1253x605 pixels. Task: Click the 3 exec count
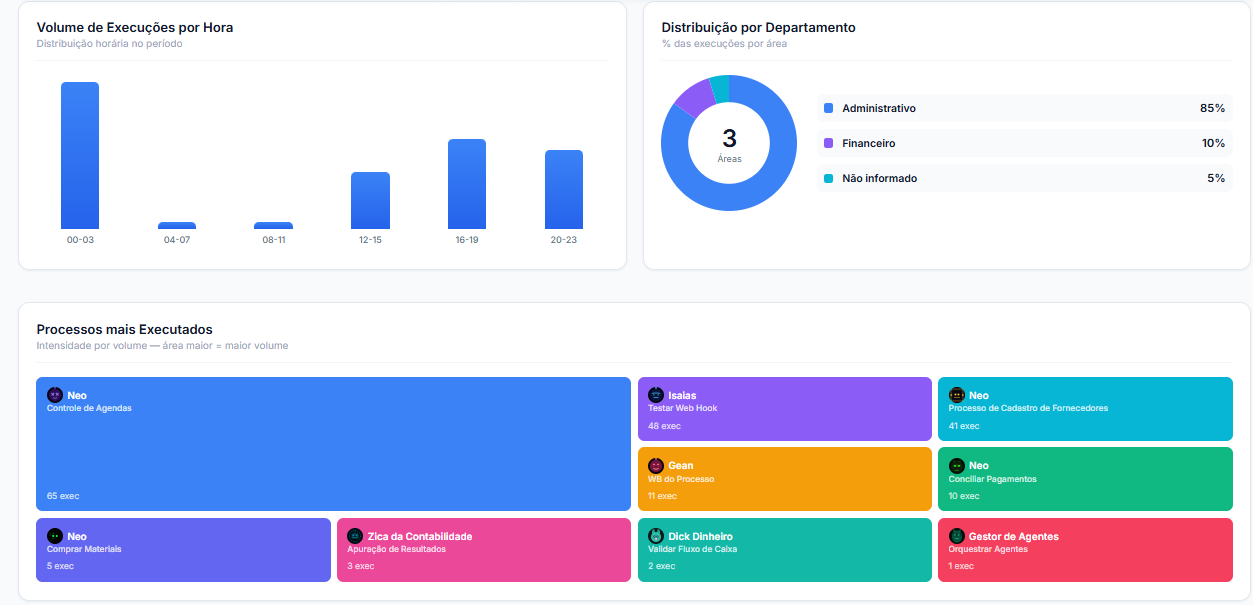pyautogui.click(x=361, y=566)
